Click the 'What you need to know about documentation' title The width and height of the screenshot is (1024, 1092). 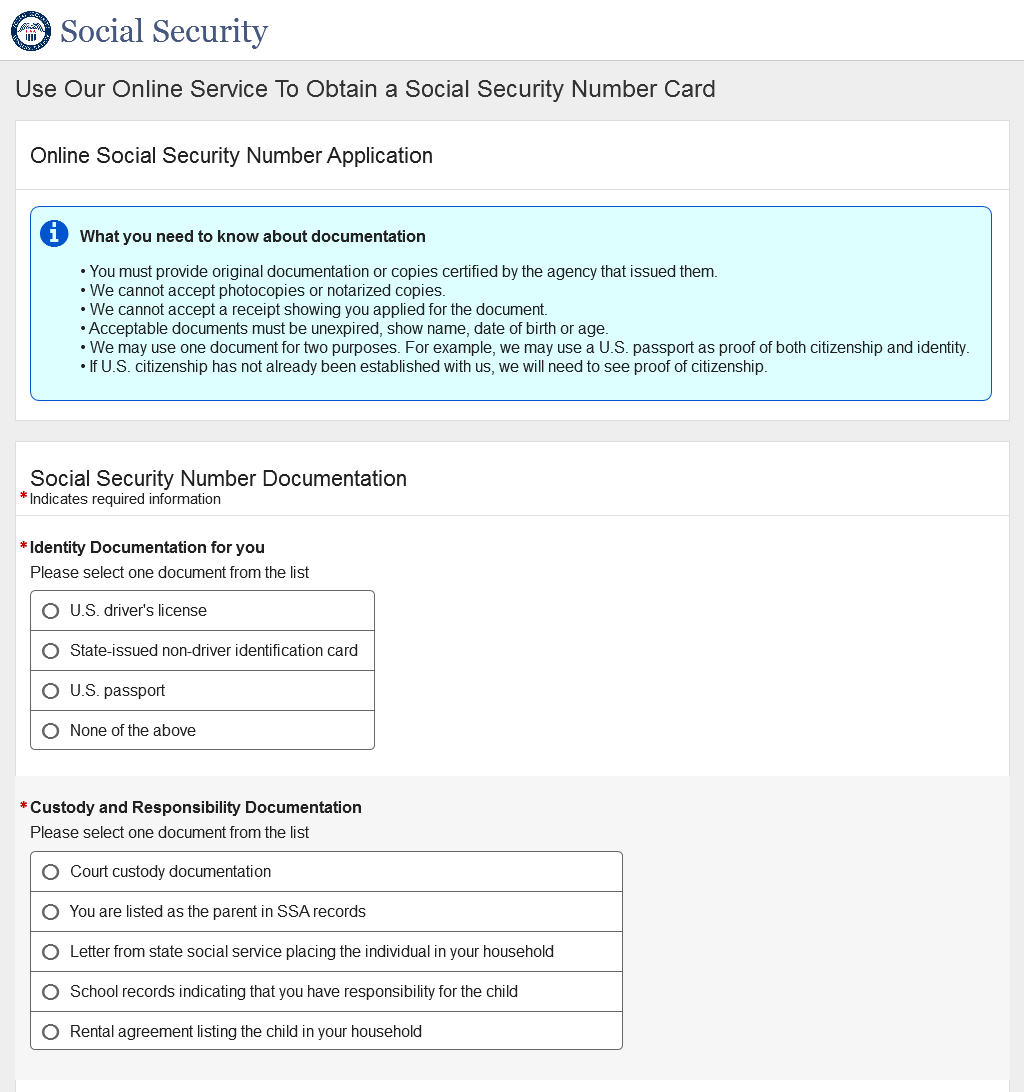pos(252,237)
